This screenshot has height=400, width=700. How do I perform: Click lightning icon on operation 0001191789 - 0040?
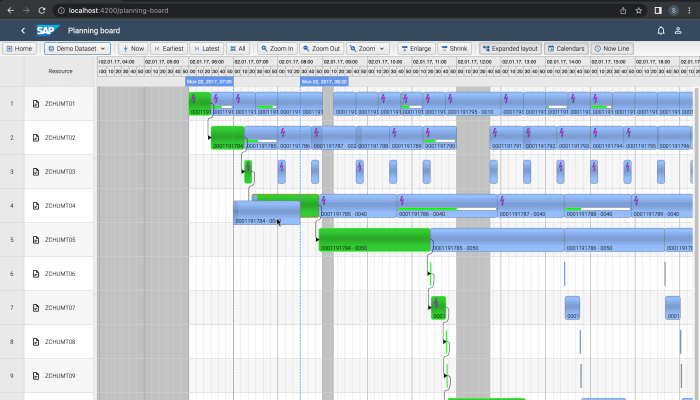[x=636, y=201]
